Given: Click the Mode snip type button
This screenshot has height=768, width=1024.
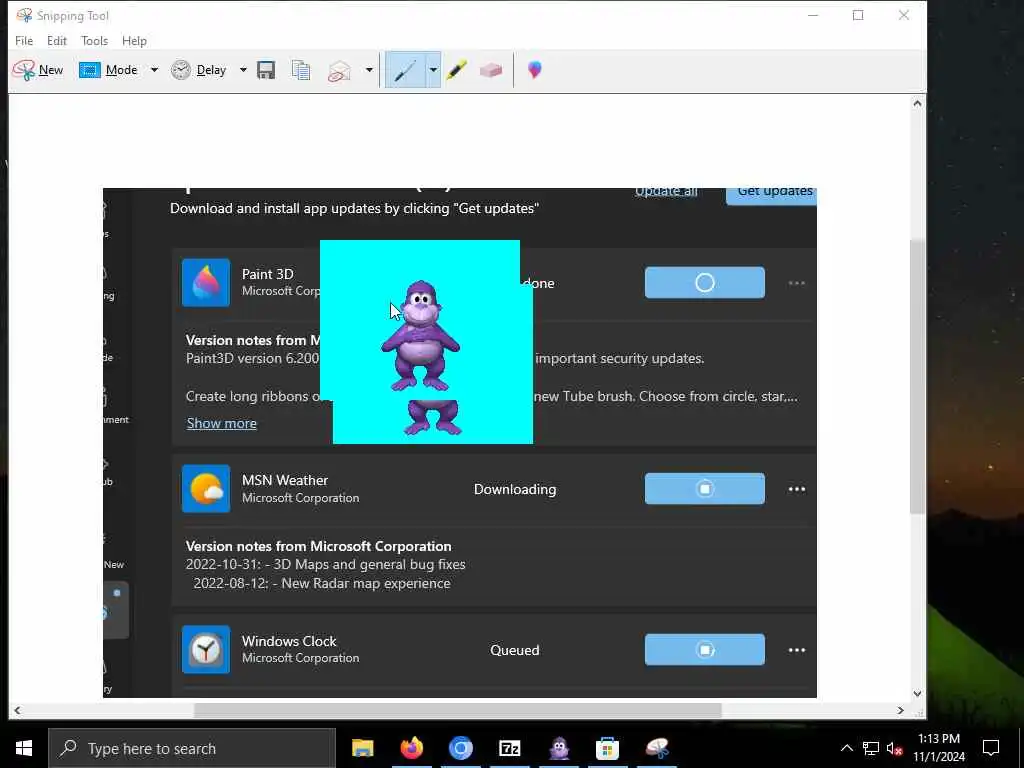Looking at the screenshot, I should 108,70.
